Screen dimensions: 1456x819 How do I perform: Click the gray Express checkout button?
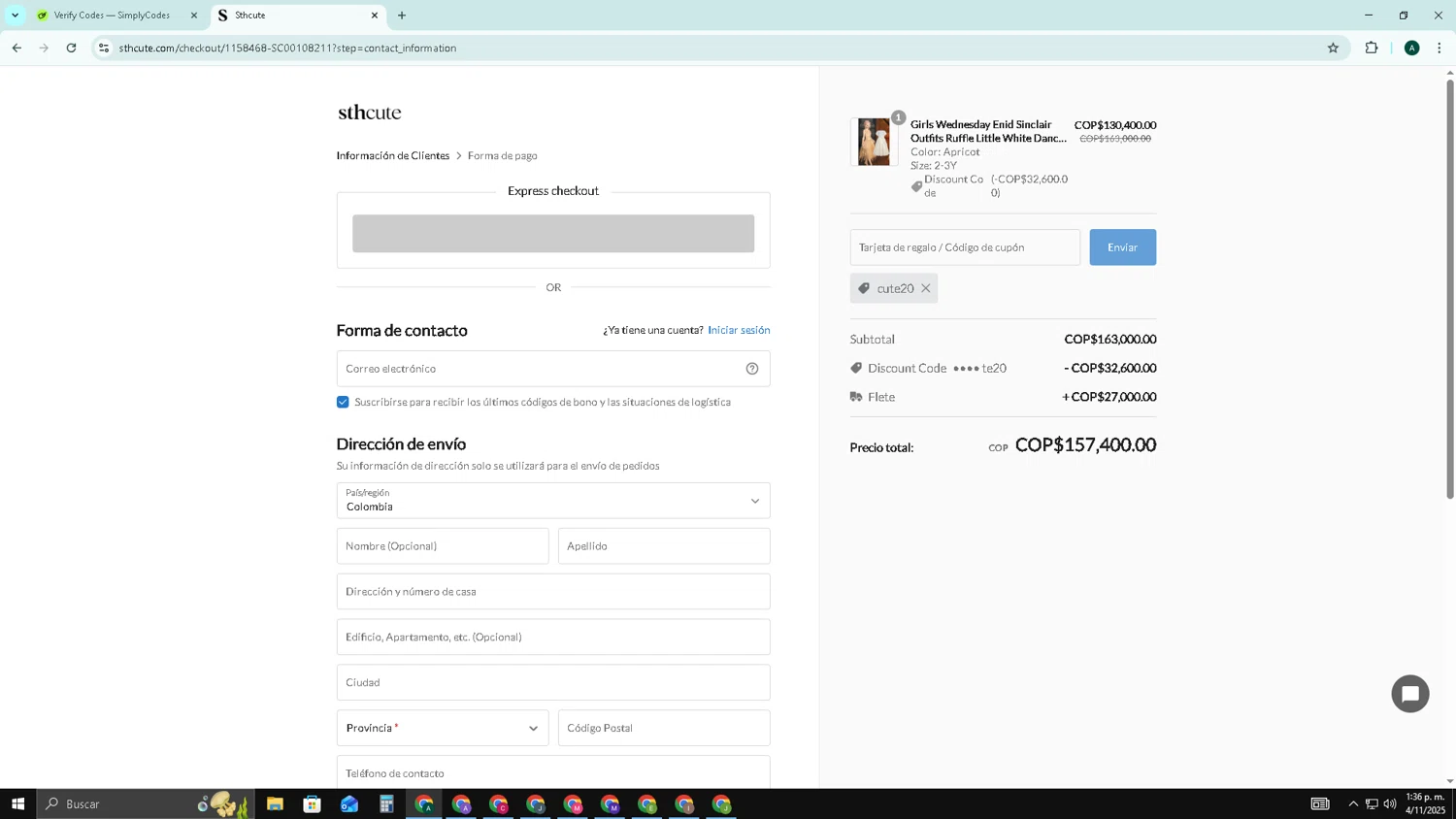point(553,234)
